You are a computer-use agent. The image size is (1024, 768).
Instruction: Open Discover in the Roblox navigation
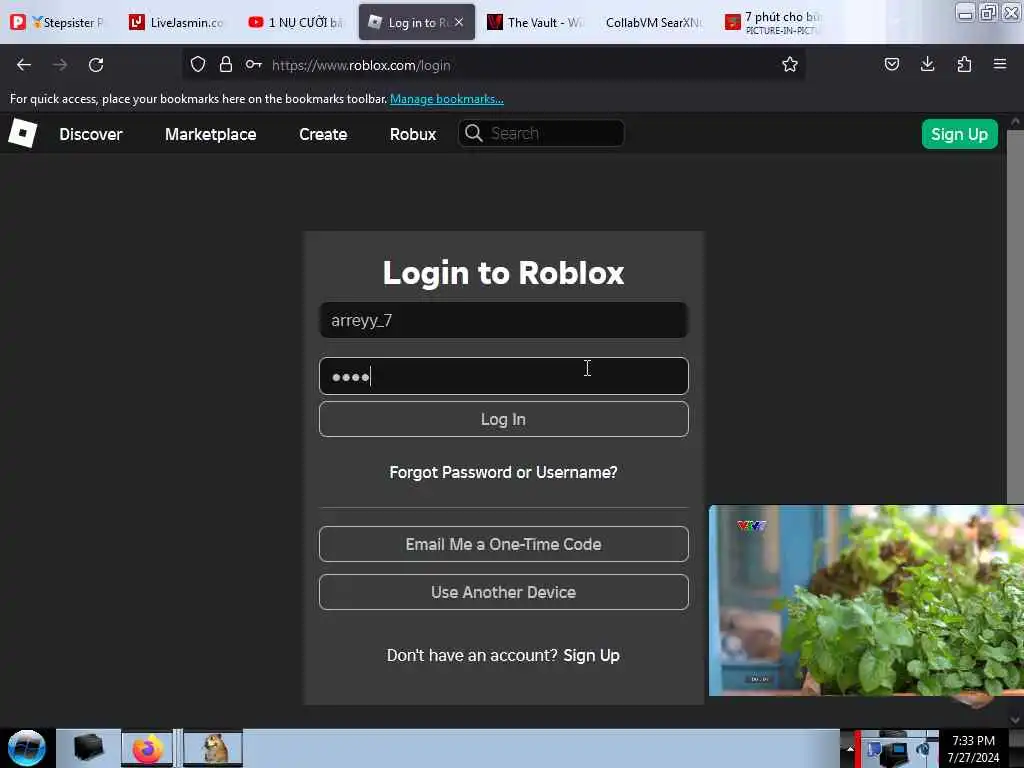click(x=91, y=134)
